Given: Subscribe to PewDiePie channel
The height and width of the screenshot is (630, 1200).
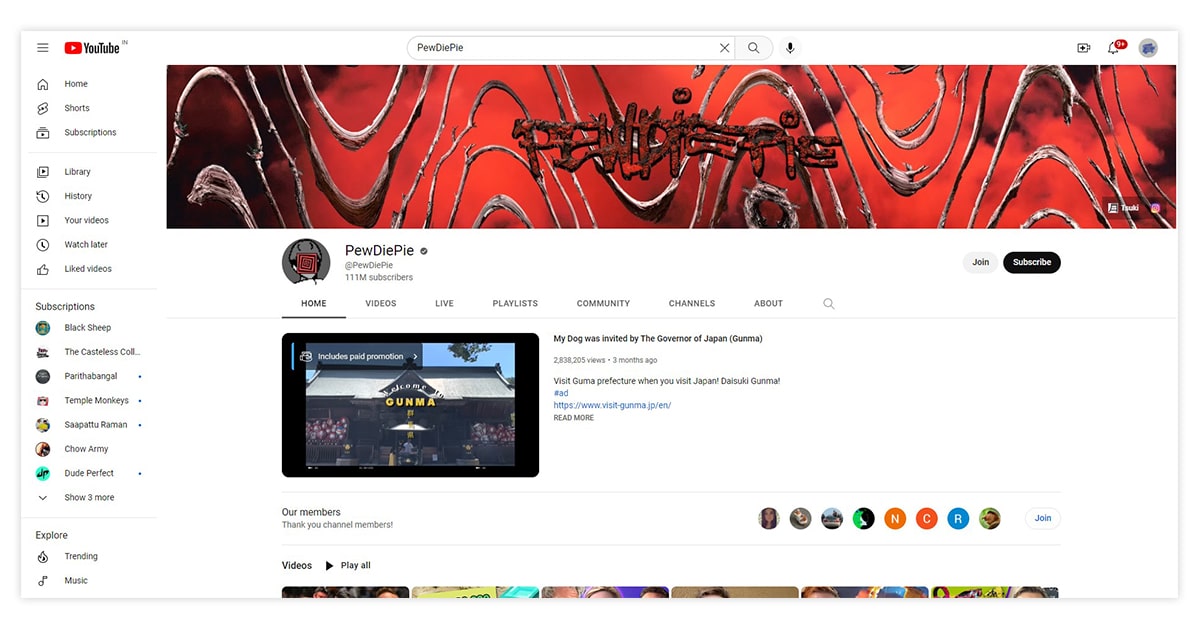Looking at the screenshot, I should click(1031, 262).
